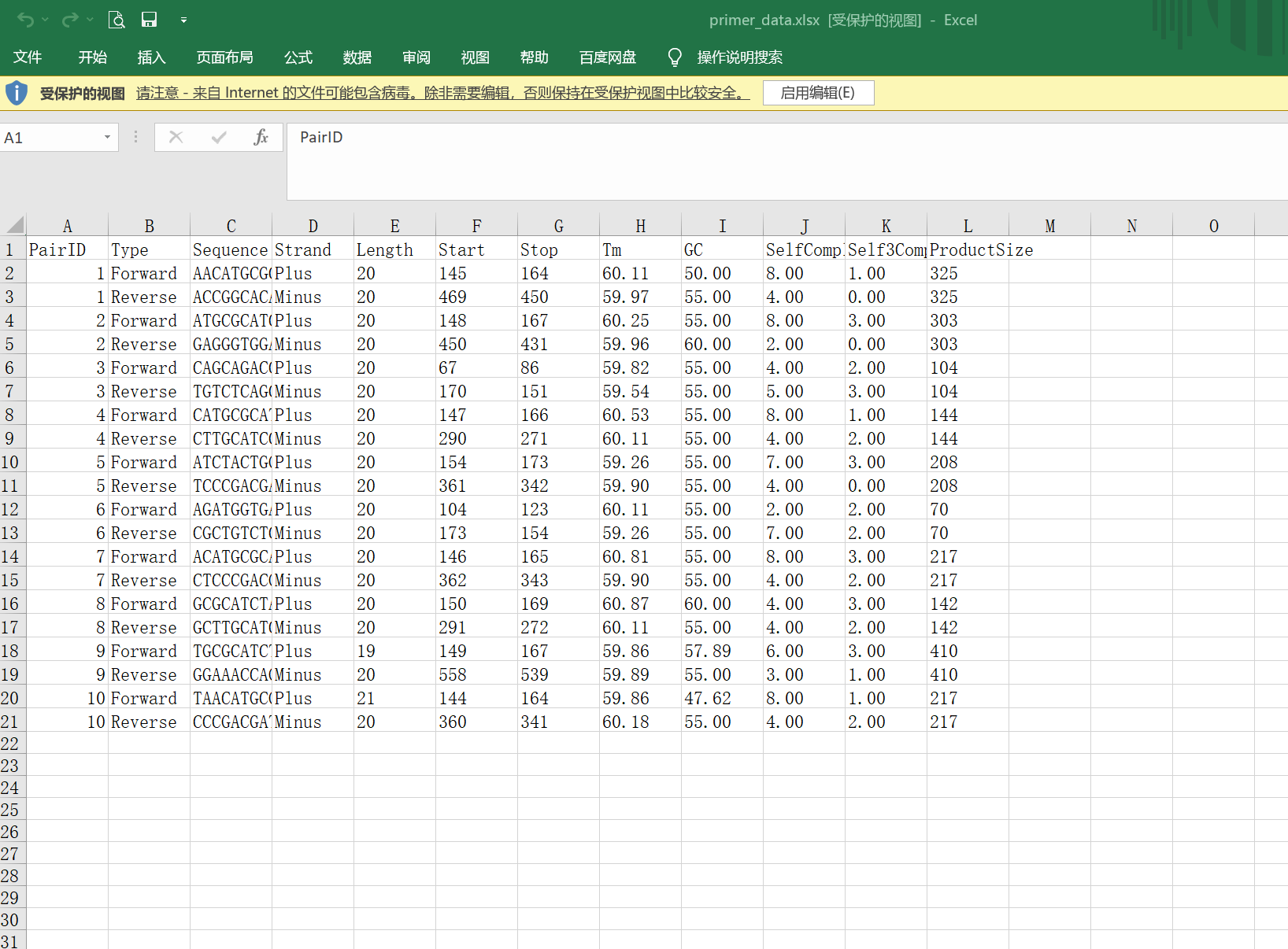The image size is (1288, 949).
Task: Click the 操作说明搜索 search box
Action: (x=739, y=57)
